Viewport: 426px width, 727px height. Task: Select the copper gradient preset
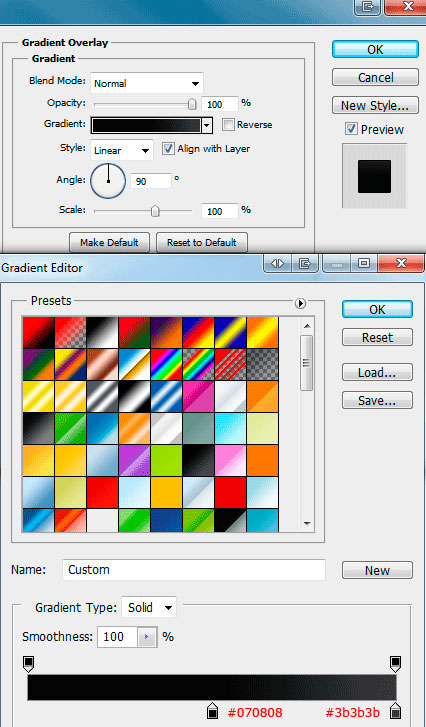pyautogui.click(x=102, y=364)
